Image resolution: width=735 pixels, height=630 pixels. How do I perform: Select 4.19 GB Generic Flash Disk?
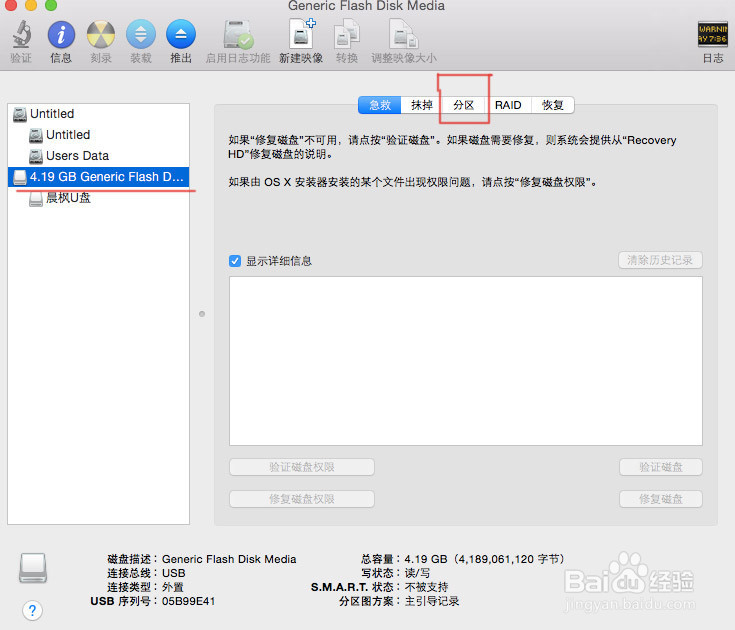[98, 177]
